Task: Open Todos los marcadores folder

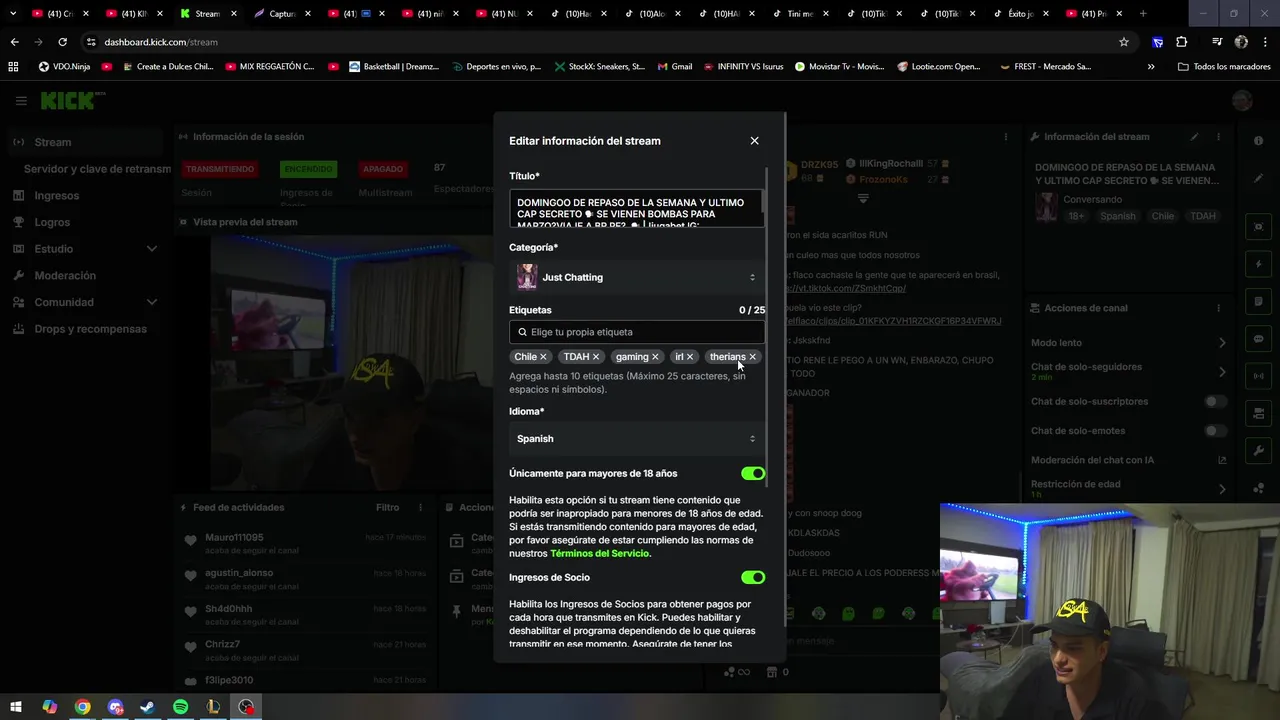Action: click(x=1224, y=67)
